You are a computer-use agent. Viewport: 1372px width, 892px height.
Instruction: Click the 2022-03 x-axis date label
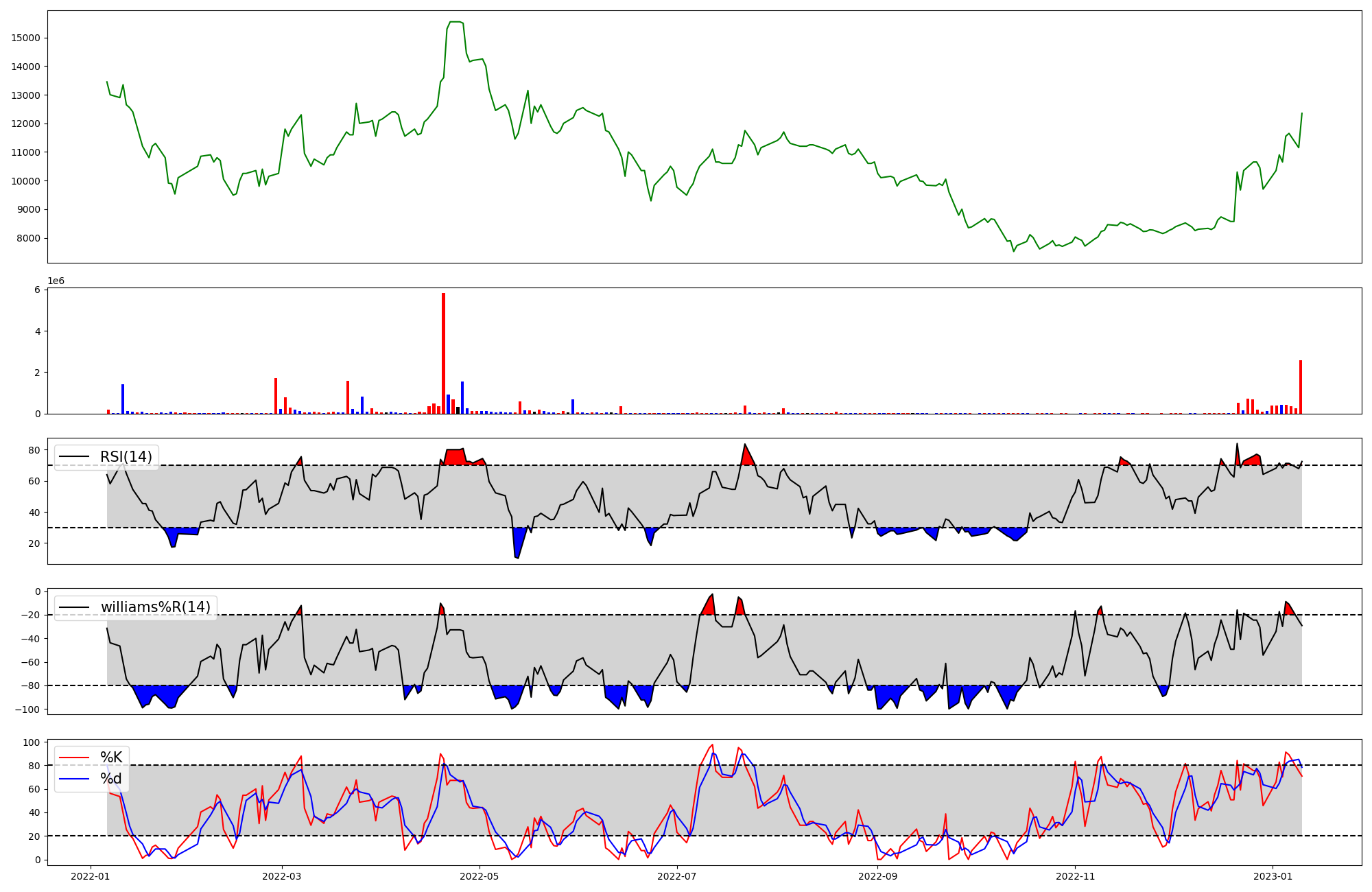(x=282, y=876)
